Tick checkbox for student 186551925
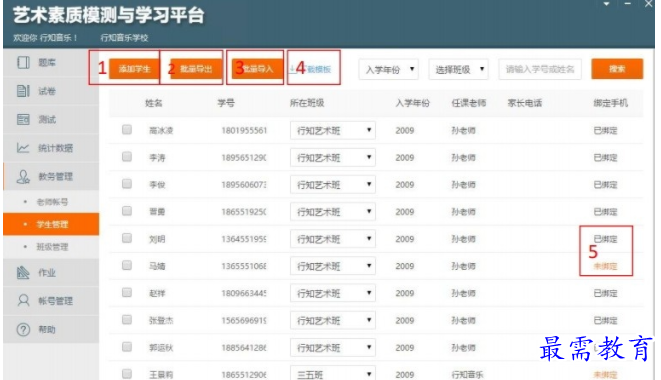This screenshot has height=380, width=661. point(127,211)
